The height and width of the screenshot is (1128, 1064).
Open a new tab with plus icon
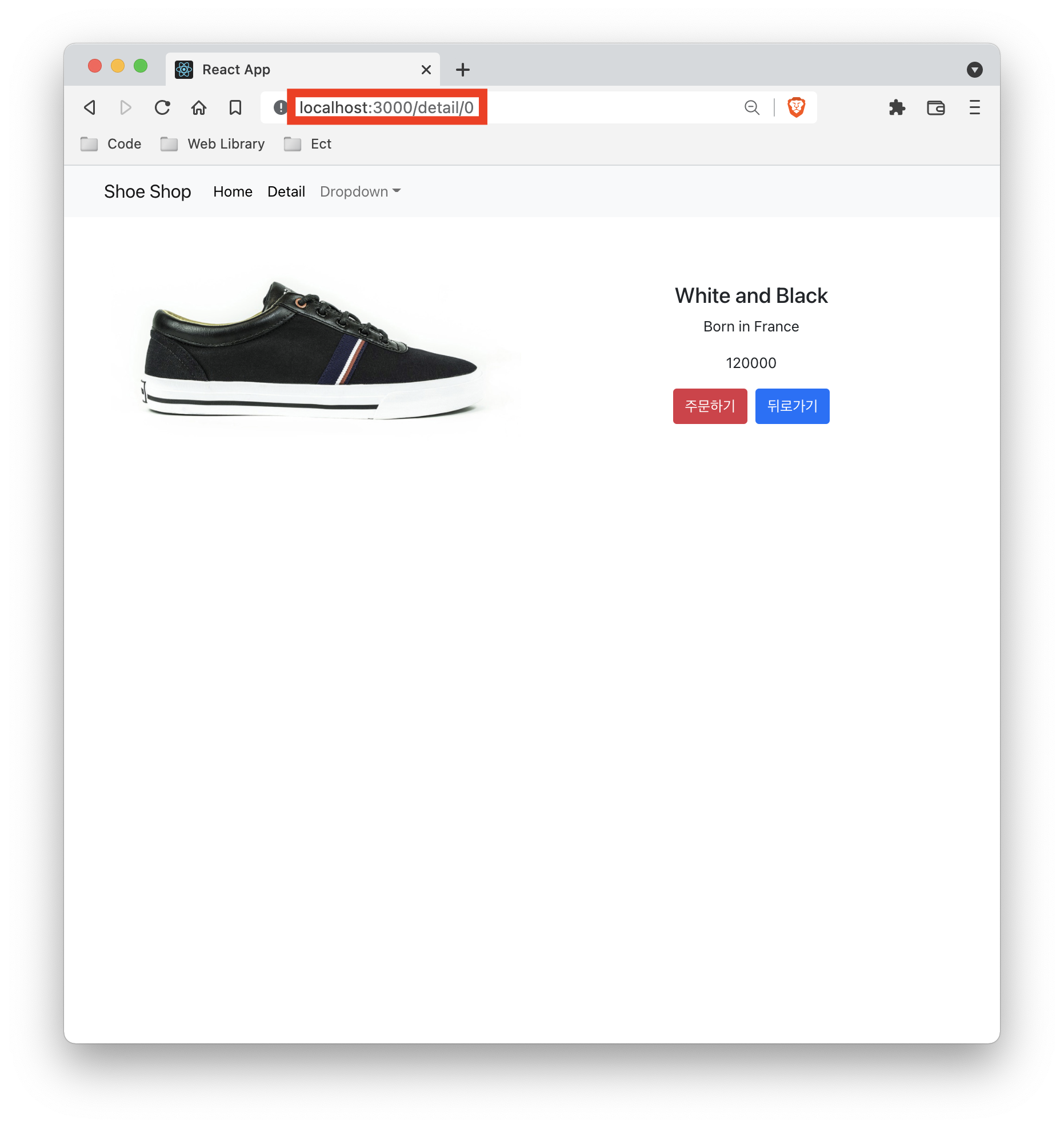coord(463,70)
